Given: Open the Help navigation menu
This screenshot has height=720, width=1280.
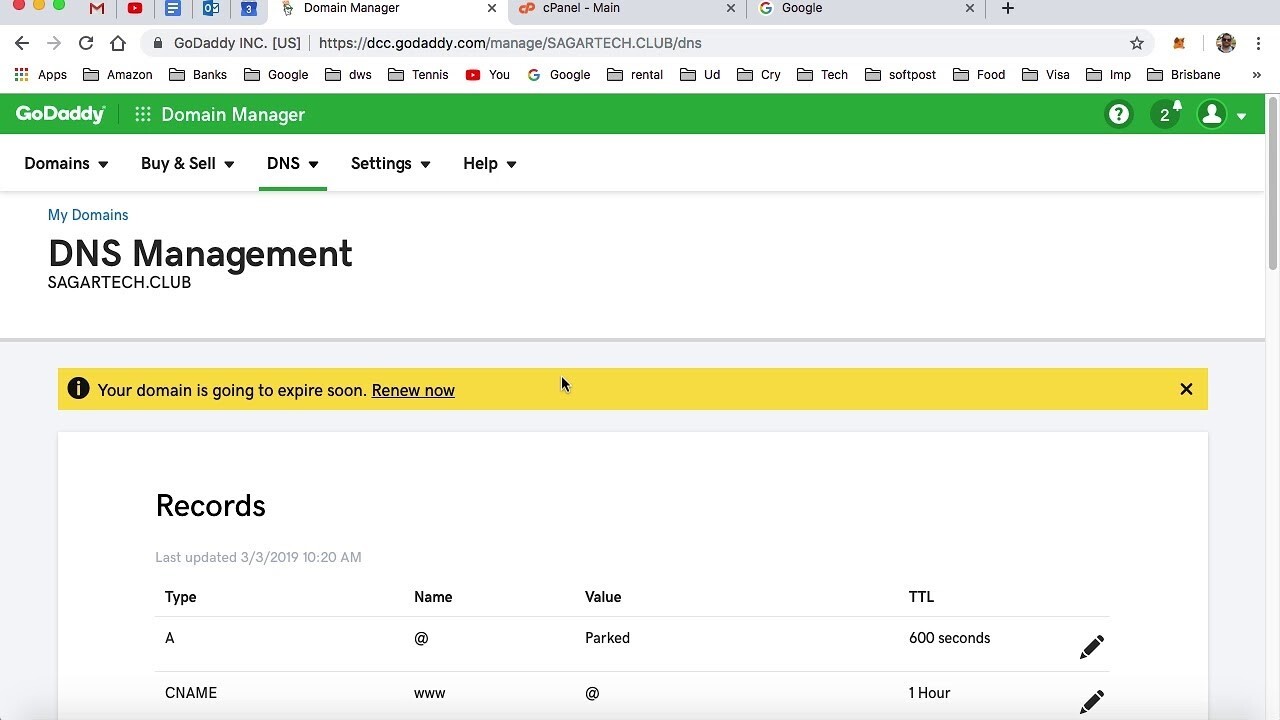Looking at the screenshot, I should (489, 164).
